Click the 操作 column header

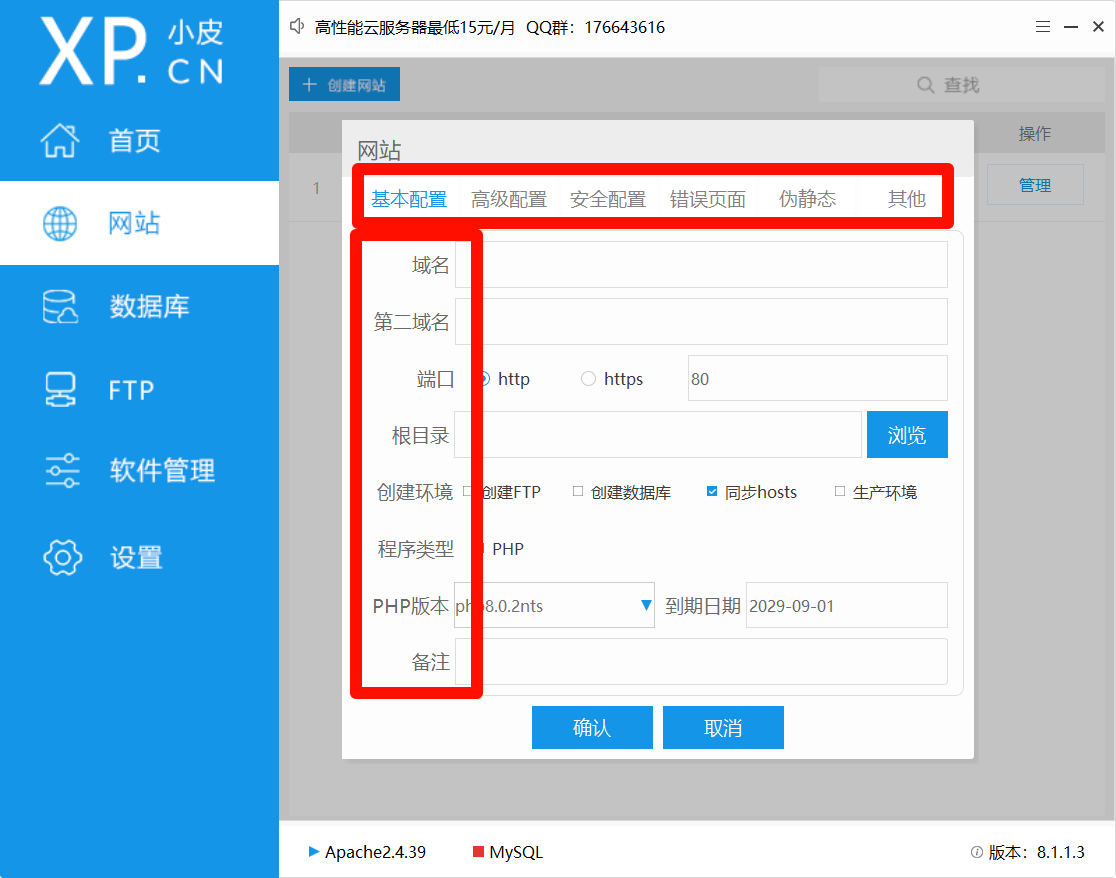click(1035, 134)
